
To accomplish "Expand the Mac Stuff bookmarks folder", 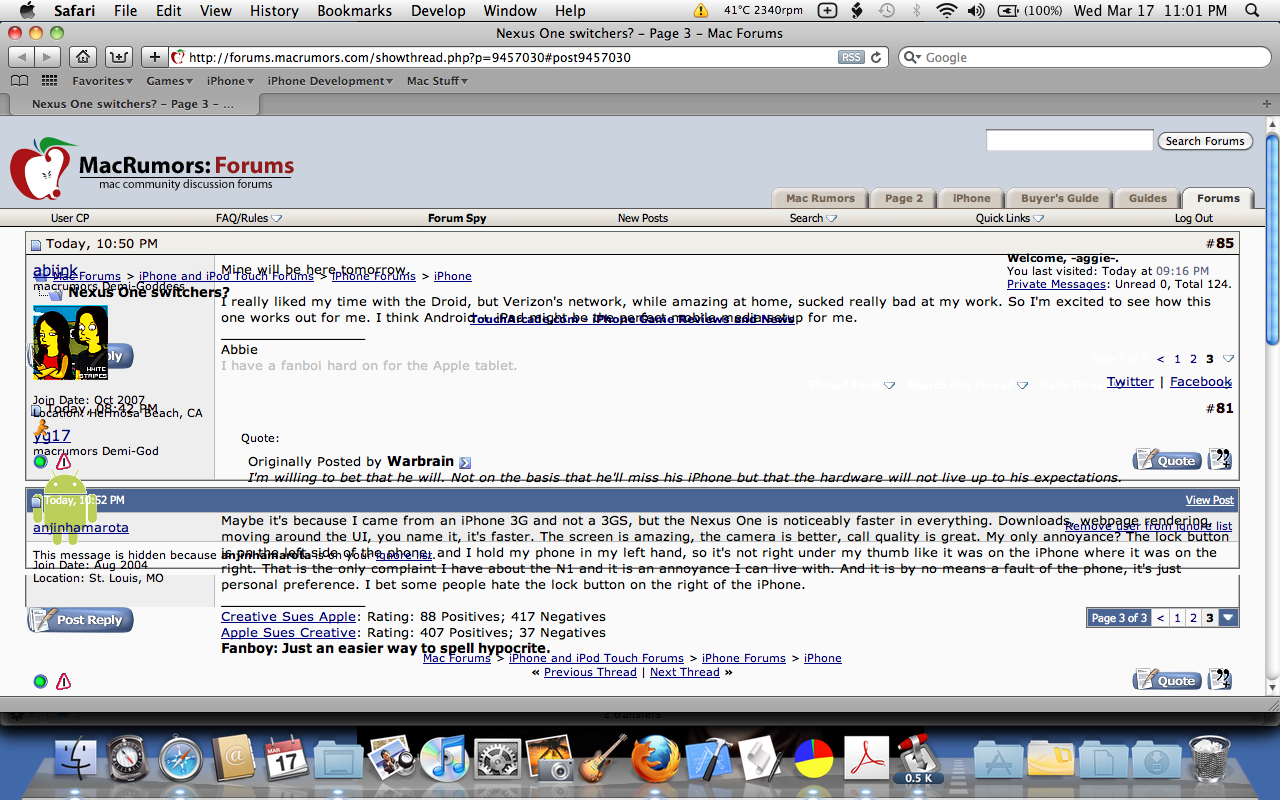I will coord(436,81).
